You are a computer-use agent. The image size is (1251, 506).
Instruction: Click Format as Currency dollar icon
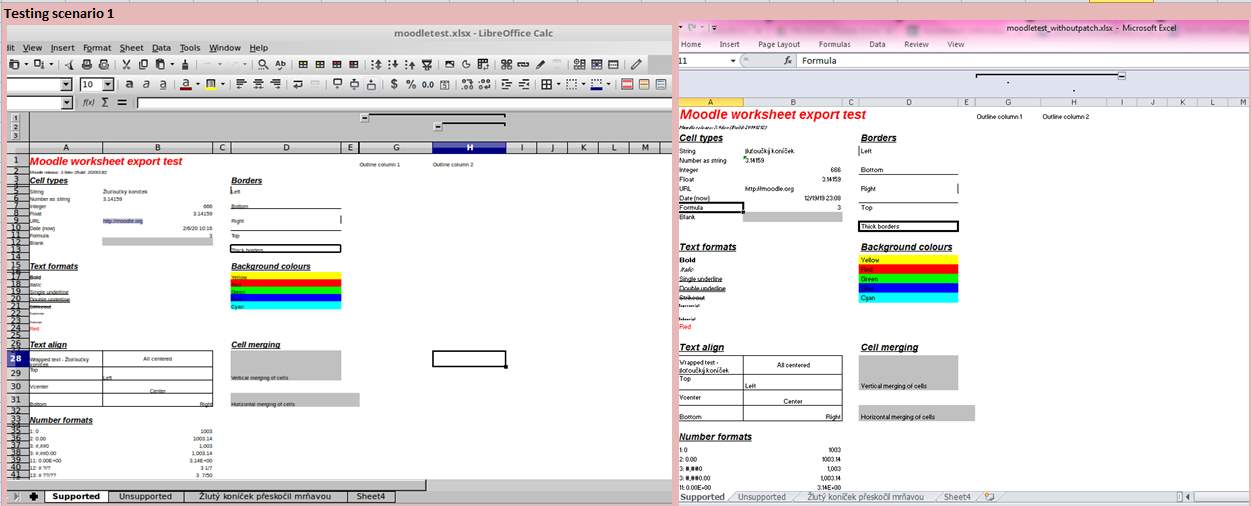394,84
